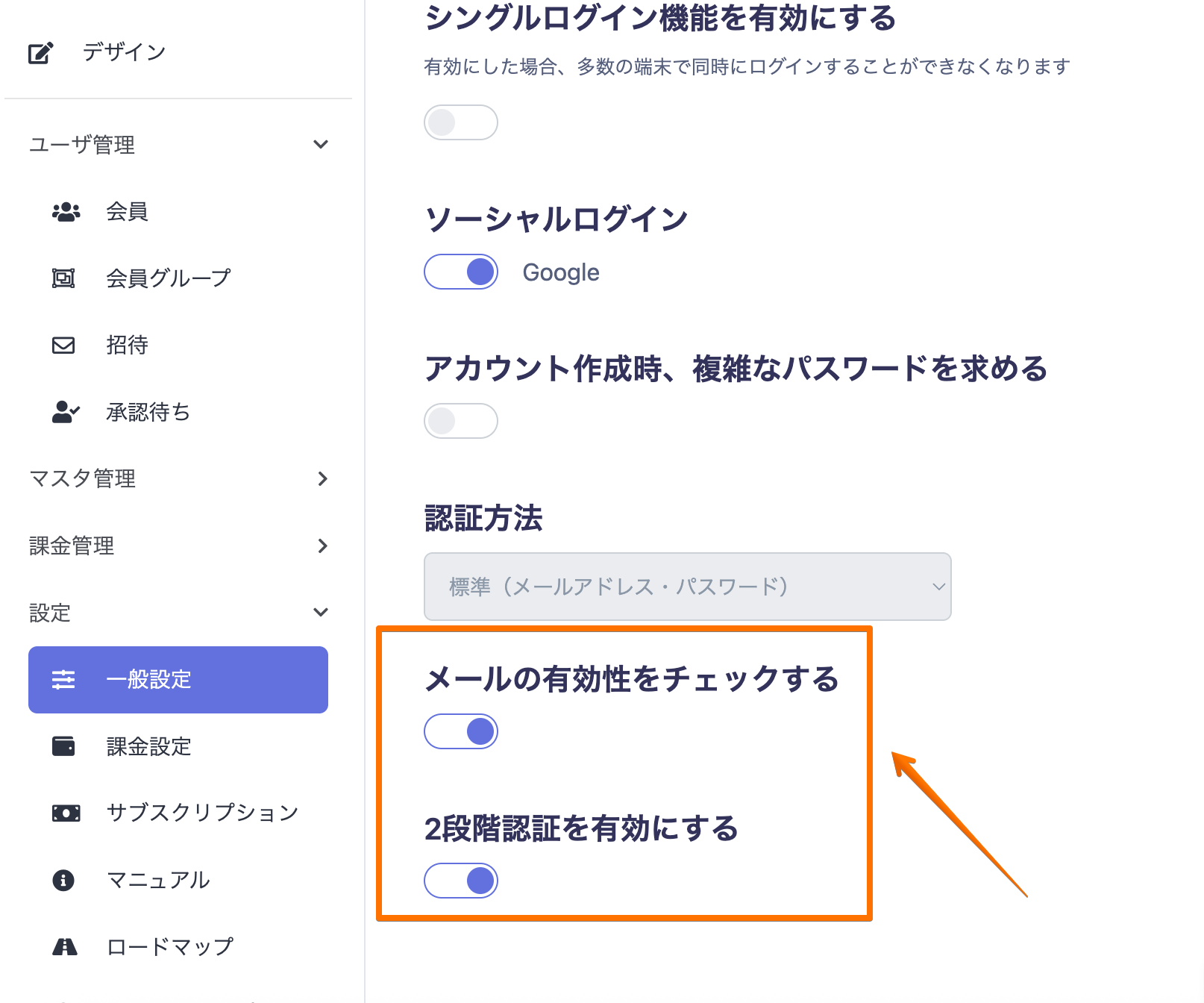
Task: Click the サブスクリプション money bill icon
Action: (66, 813)
